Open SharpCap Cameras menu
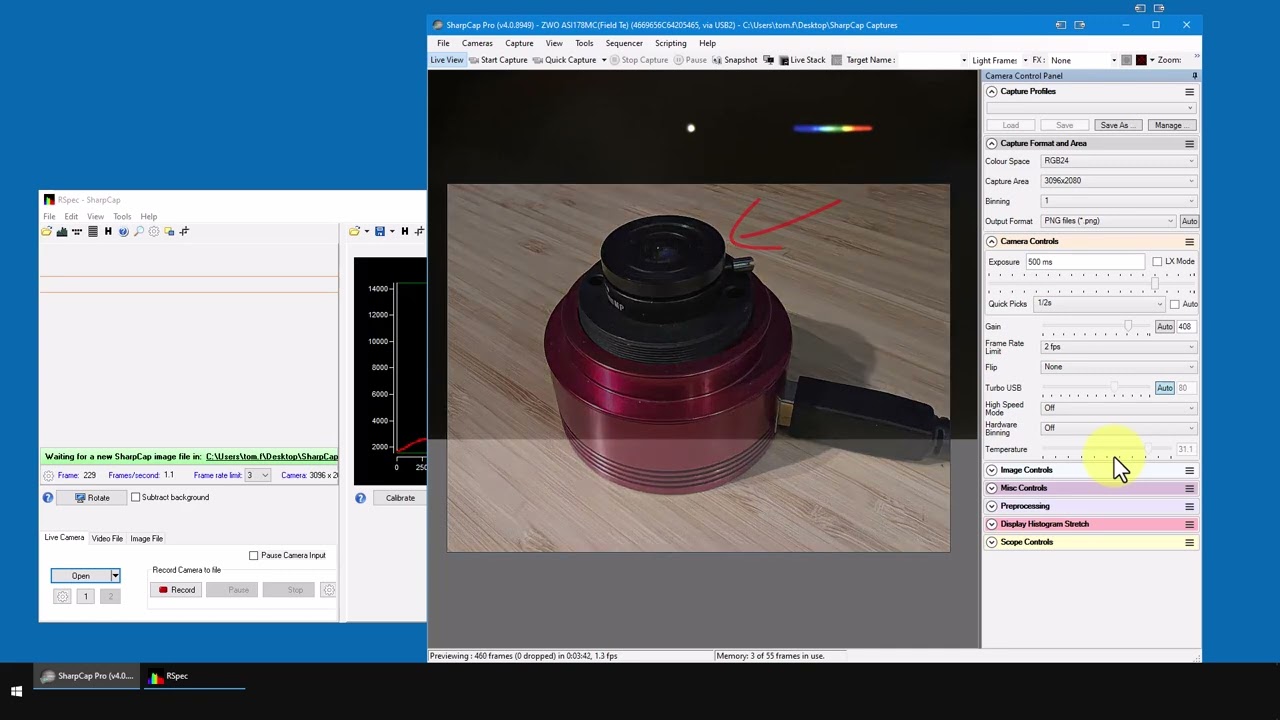 pyautogui.click(x=477, y=43)
